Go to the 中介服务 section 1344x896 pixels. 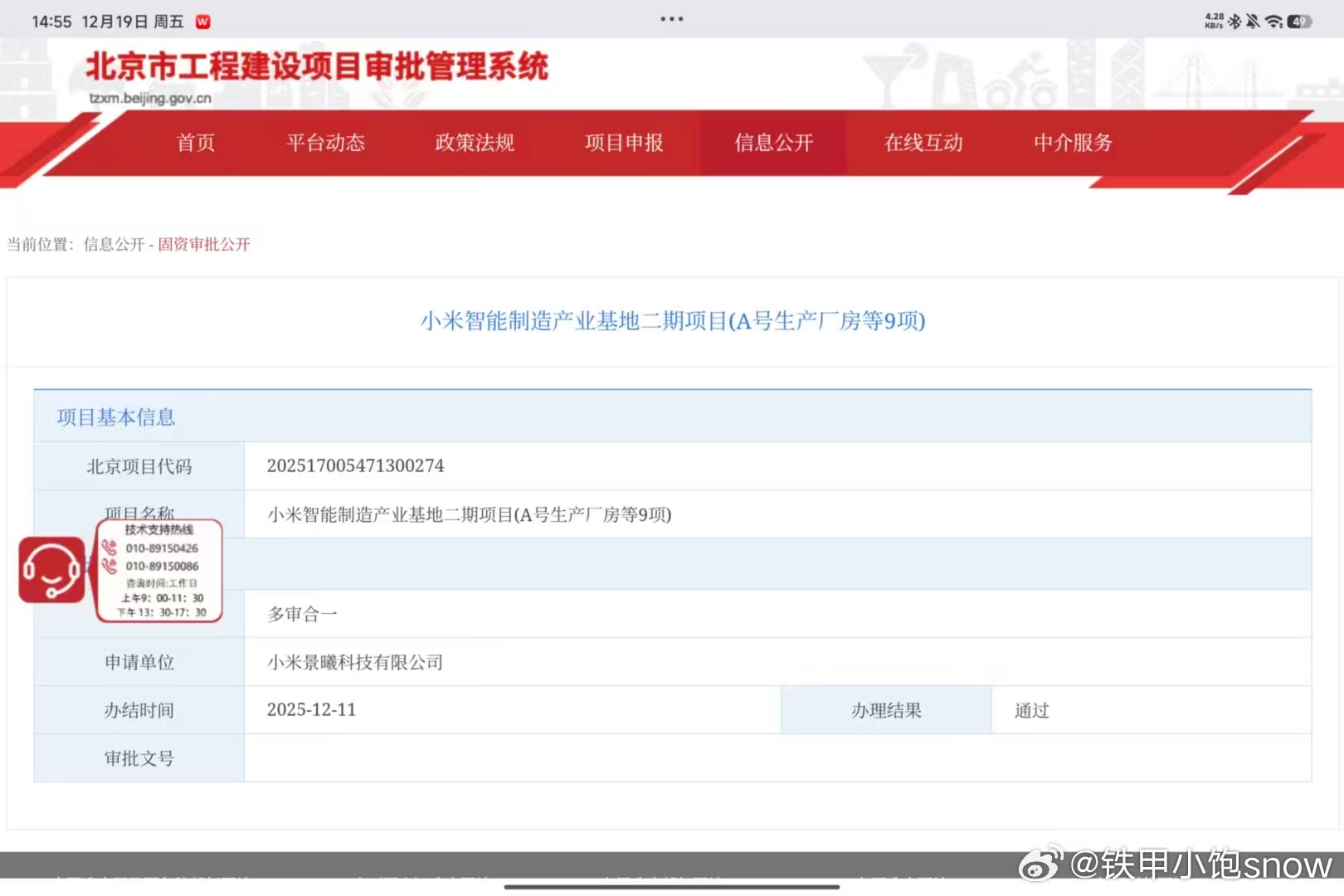(1073, 143)
